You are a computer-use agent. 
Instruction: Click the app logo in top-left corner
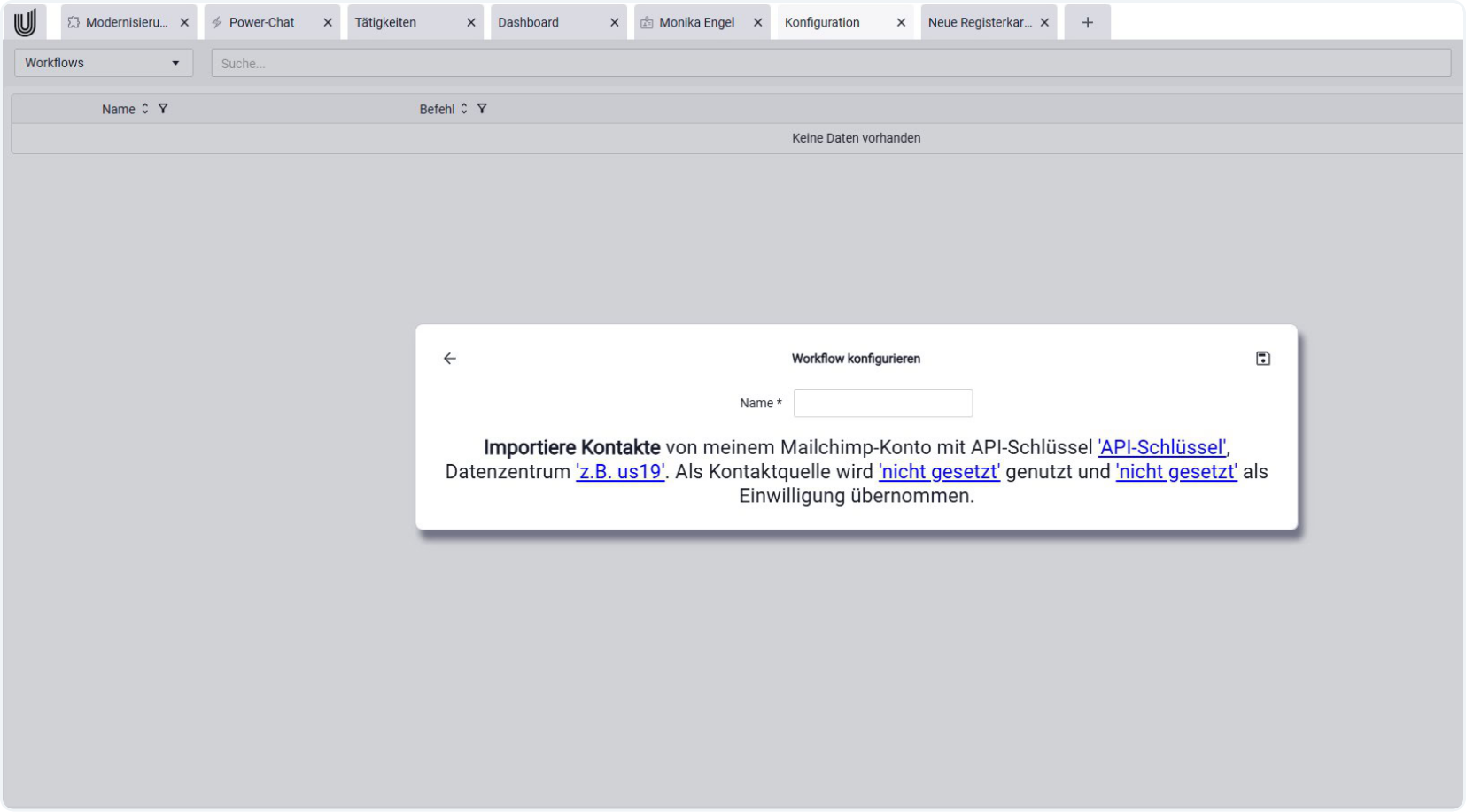click(25, 23)
